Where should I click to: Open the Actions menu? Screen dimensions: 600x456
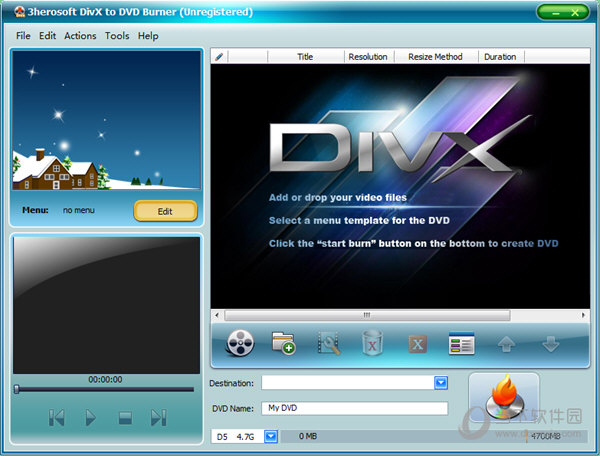click(80, 36)
